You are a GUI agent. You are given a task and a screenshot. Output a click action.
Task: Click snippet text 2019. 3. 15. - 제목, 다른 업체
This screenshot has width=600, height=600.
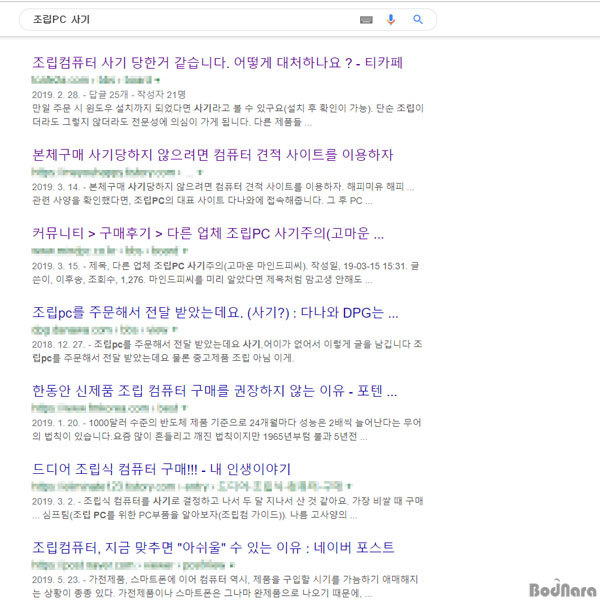[225, 266]
